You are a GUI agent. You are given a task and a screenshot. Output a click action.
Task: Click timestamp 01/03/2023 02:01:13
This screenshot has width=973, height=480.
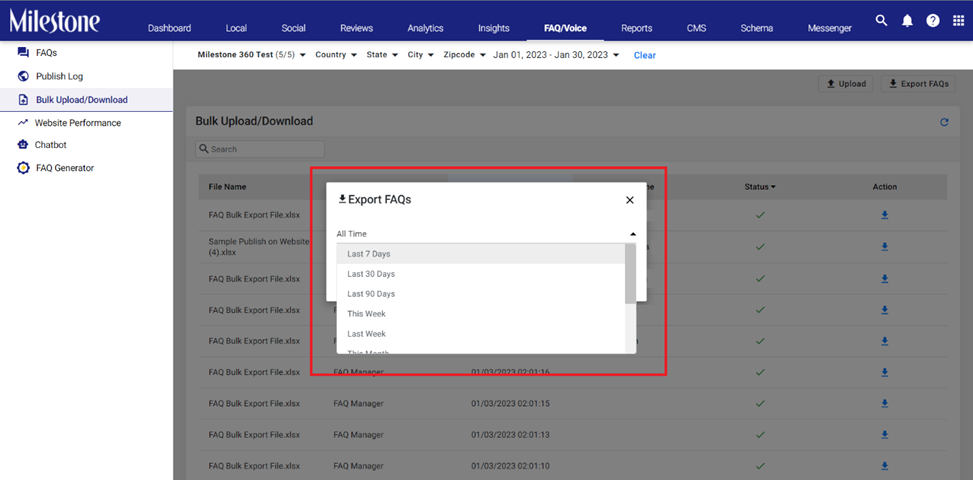pos(510,435)
